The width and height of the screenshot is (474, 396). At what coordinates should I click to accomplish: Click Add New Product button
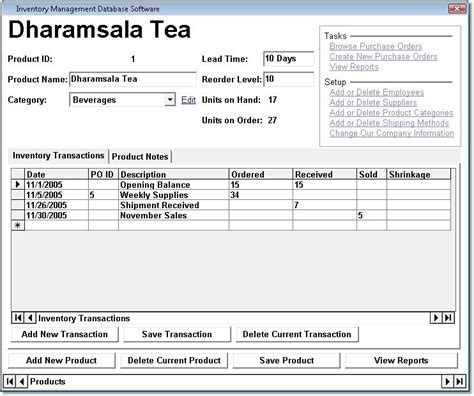point(61,360)
